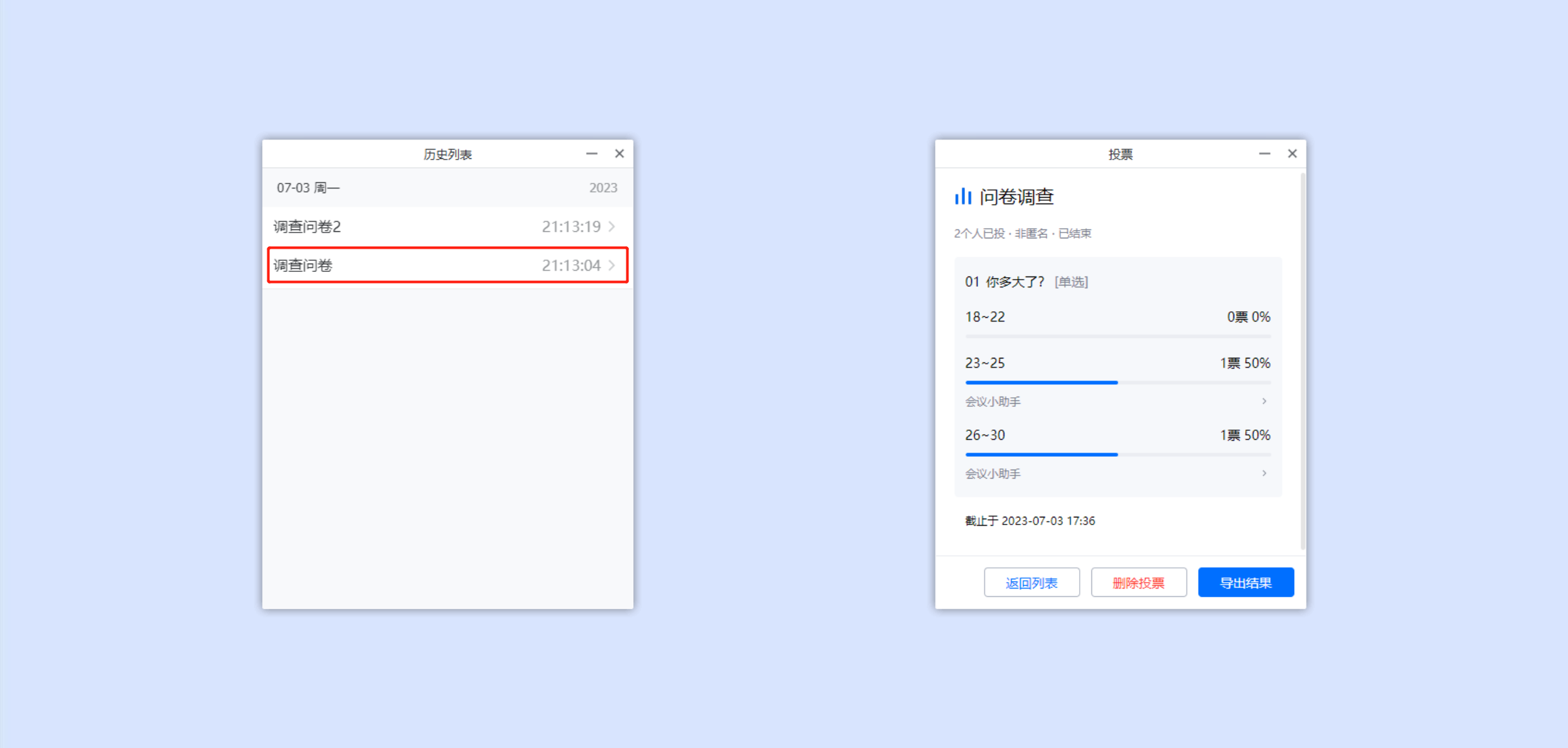
Task: Click 返回列表 button
Action: (x=1031, y=583)
